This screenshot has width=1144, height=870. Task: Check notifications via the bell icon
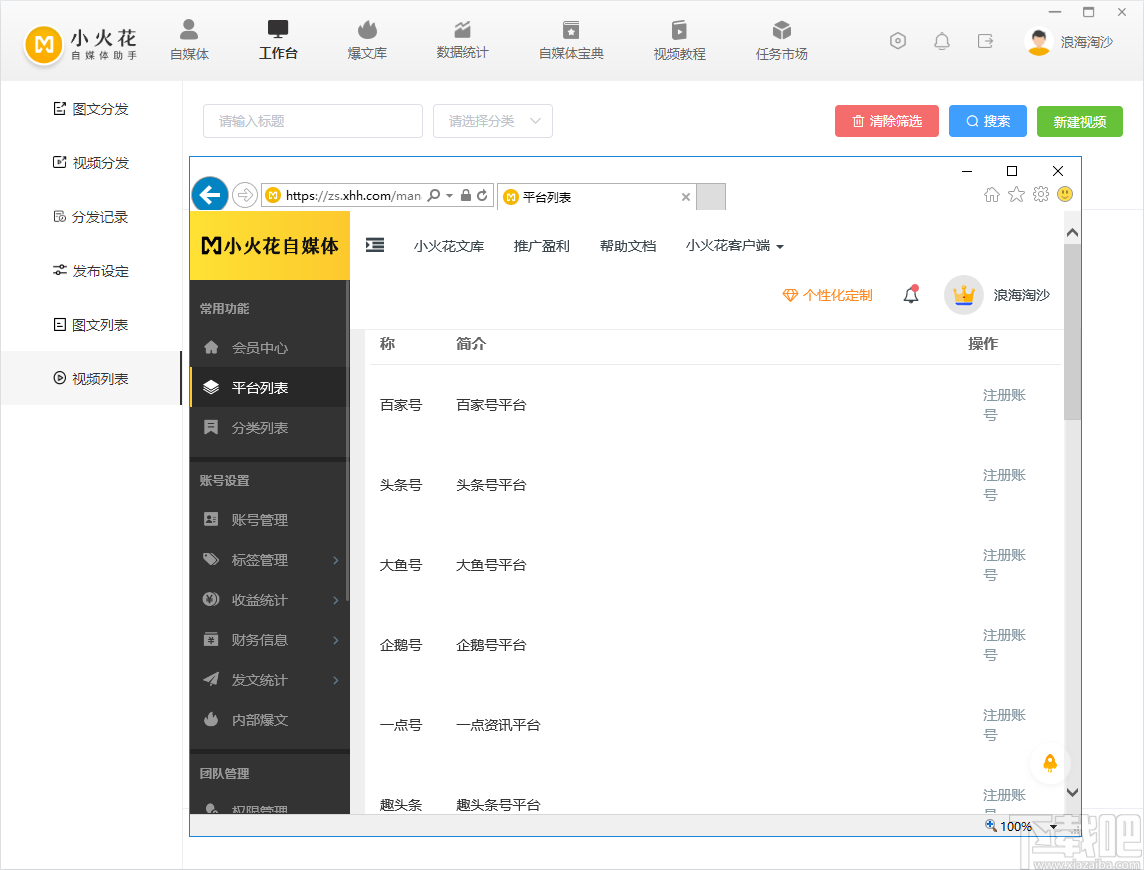click(941, 41)
